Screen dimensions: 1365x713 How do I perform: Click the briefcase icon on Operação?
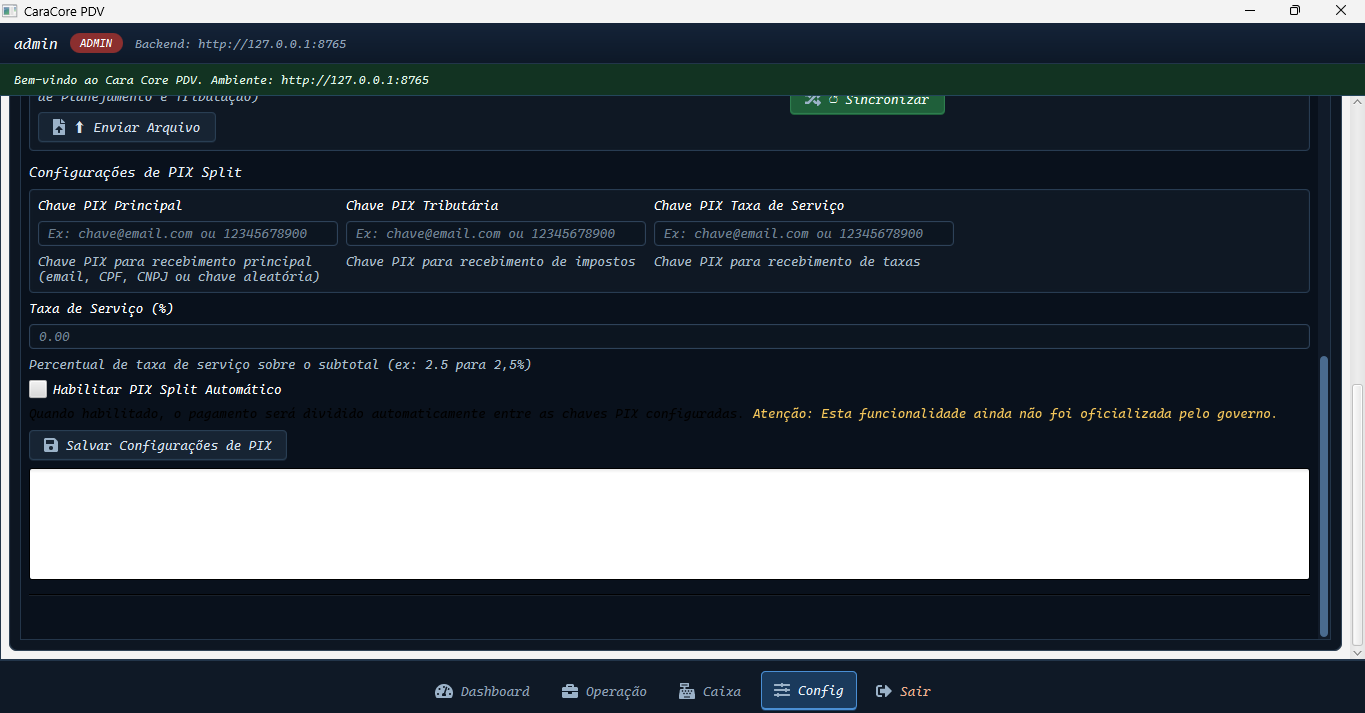(x=569, y=691)
